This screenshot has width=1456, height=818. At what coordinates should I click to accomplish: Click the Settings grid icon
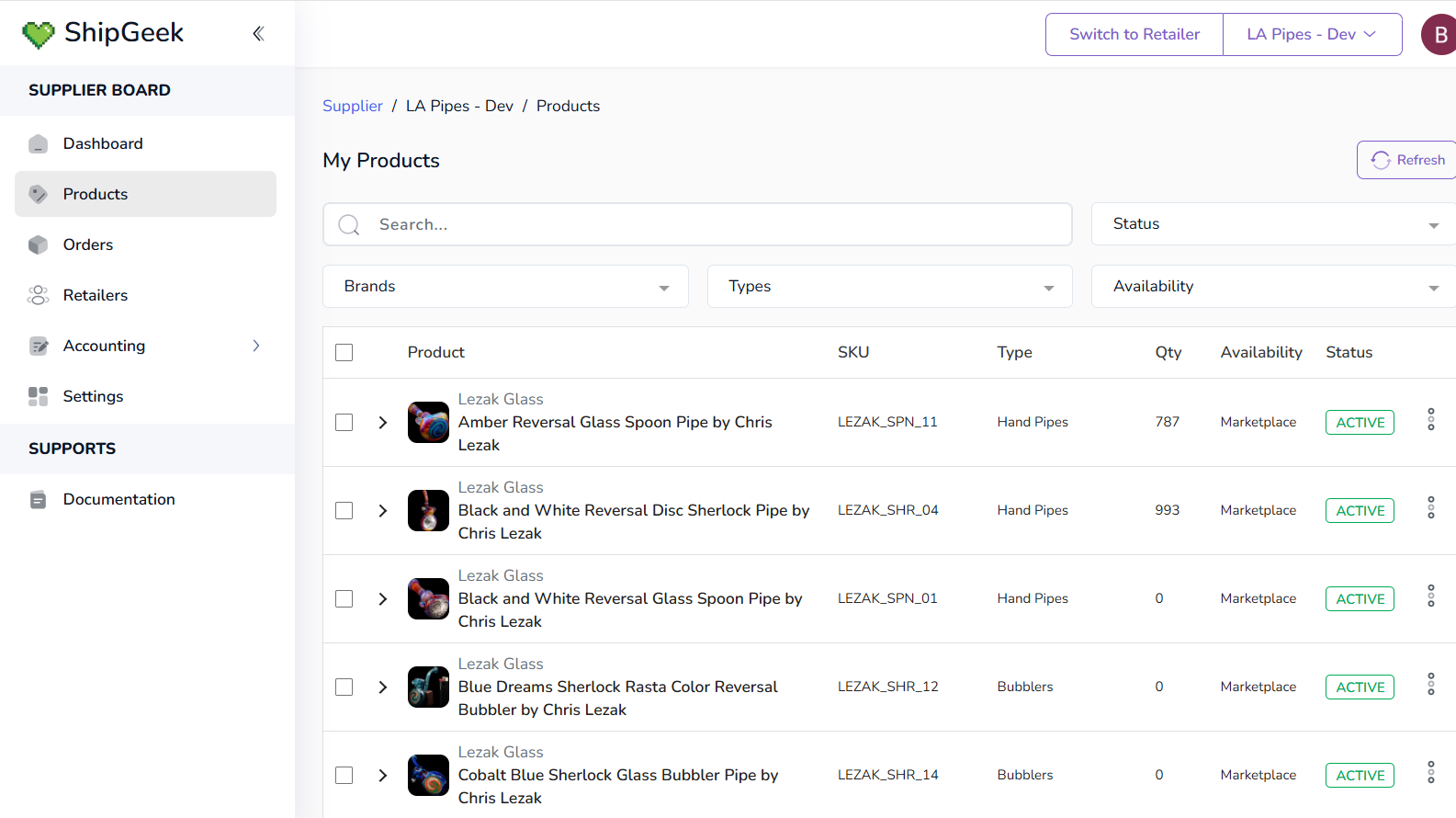[38, 396]
